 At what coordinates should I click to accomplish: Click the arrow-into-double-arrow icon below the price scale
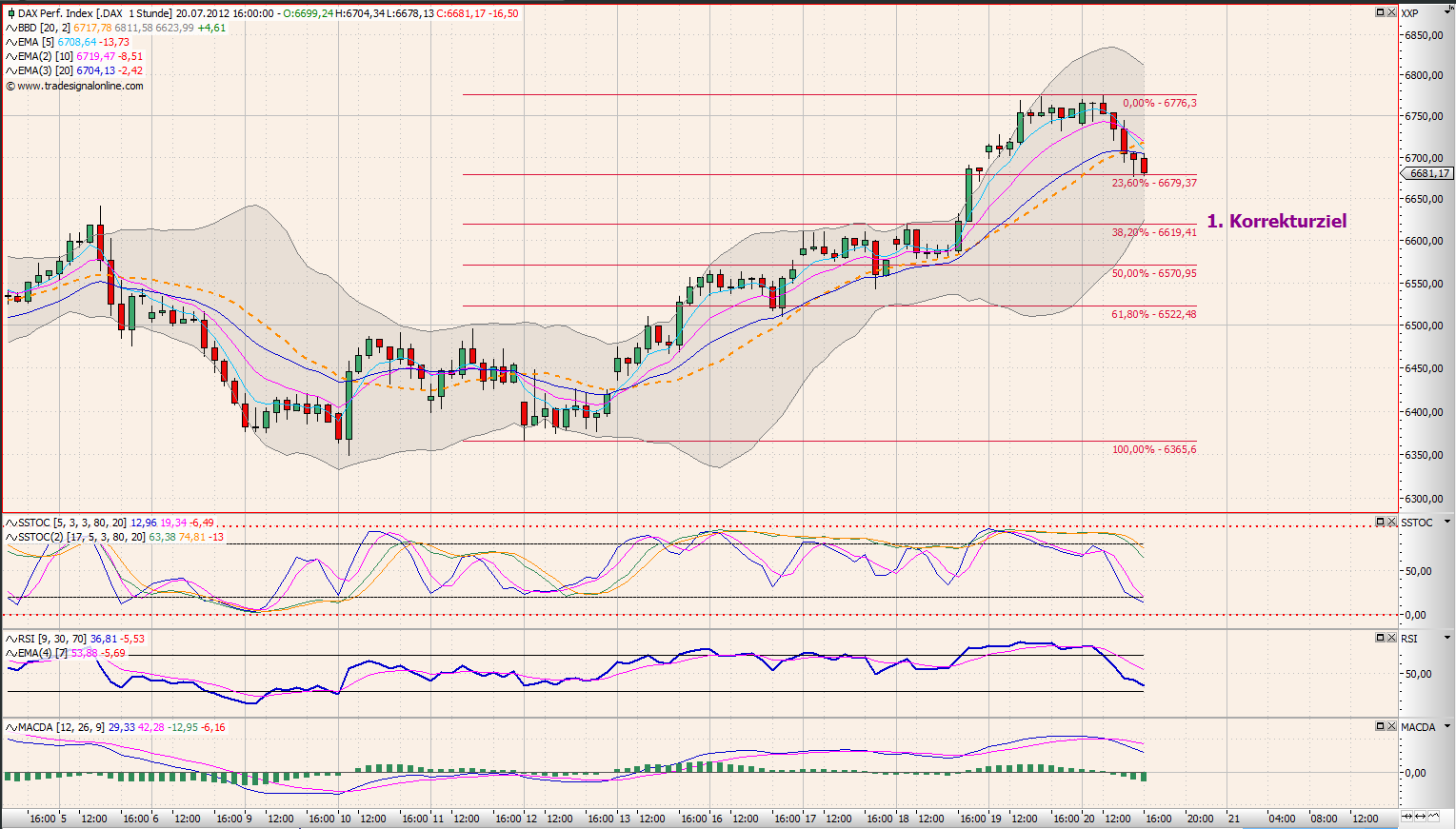(1407, 817)
